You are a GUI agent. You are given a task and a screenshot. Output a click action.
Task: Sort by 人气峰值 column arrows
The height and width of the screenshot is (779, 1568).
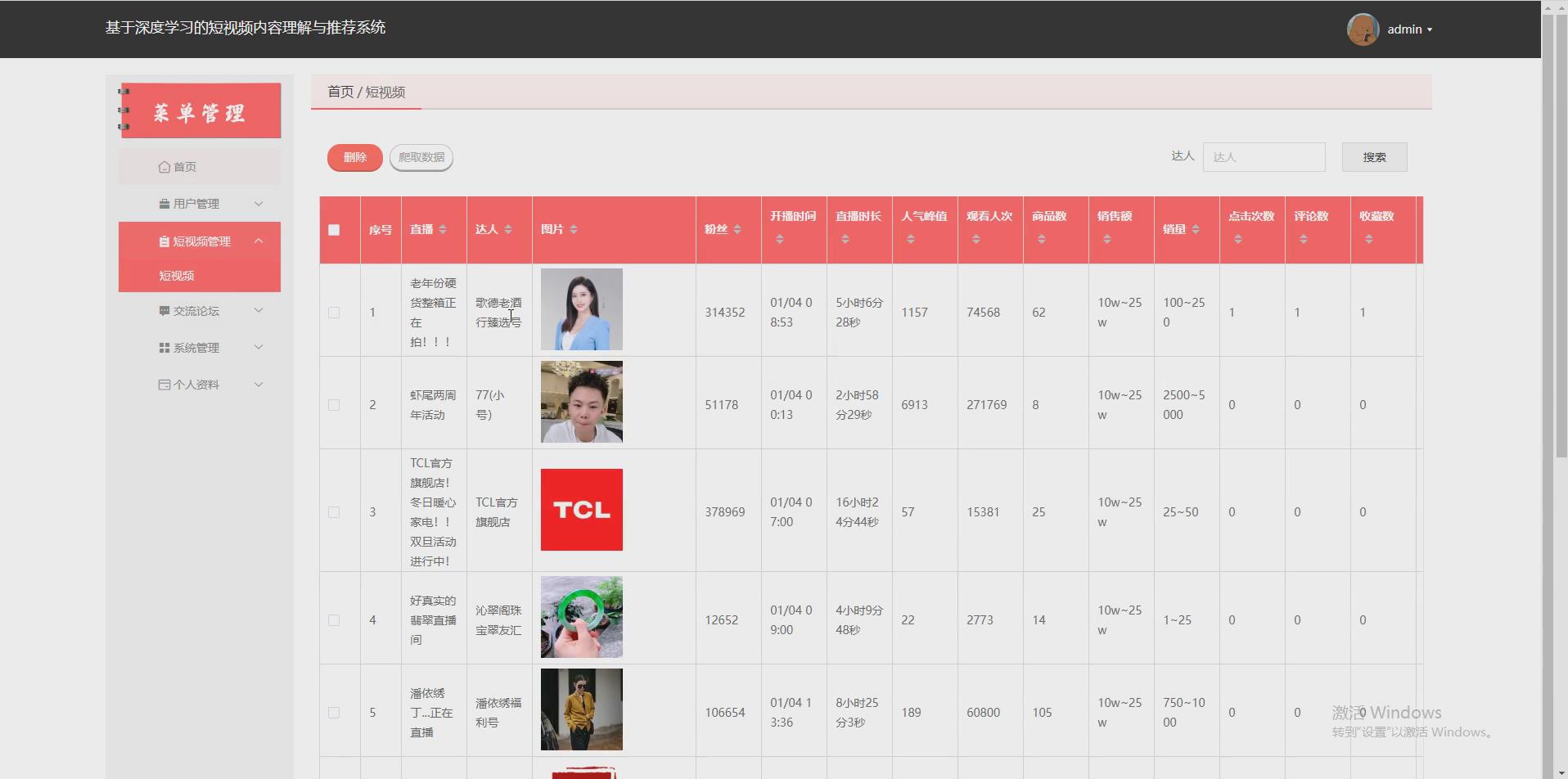pos(911,240)
